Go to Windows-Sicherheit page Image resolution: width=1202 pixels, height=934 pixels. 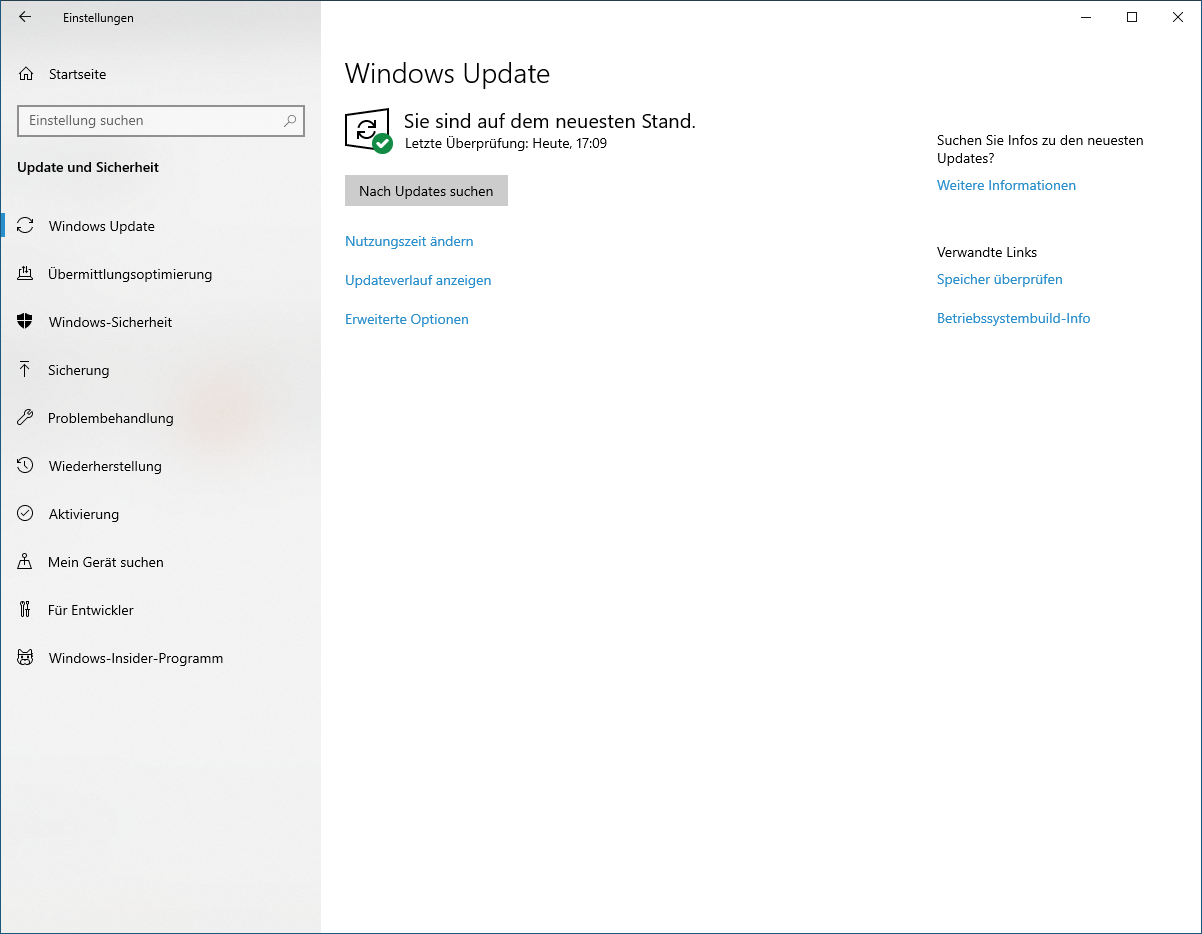[161, 322]
